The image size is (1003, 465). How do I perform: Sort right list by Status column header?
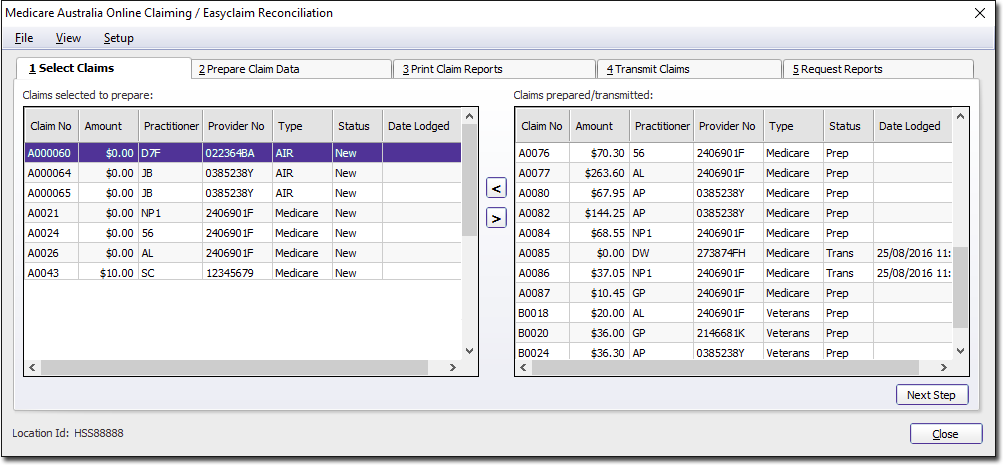coord(845,126)
